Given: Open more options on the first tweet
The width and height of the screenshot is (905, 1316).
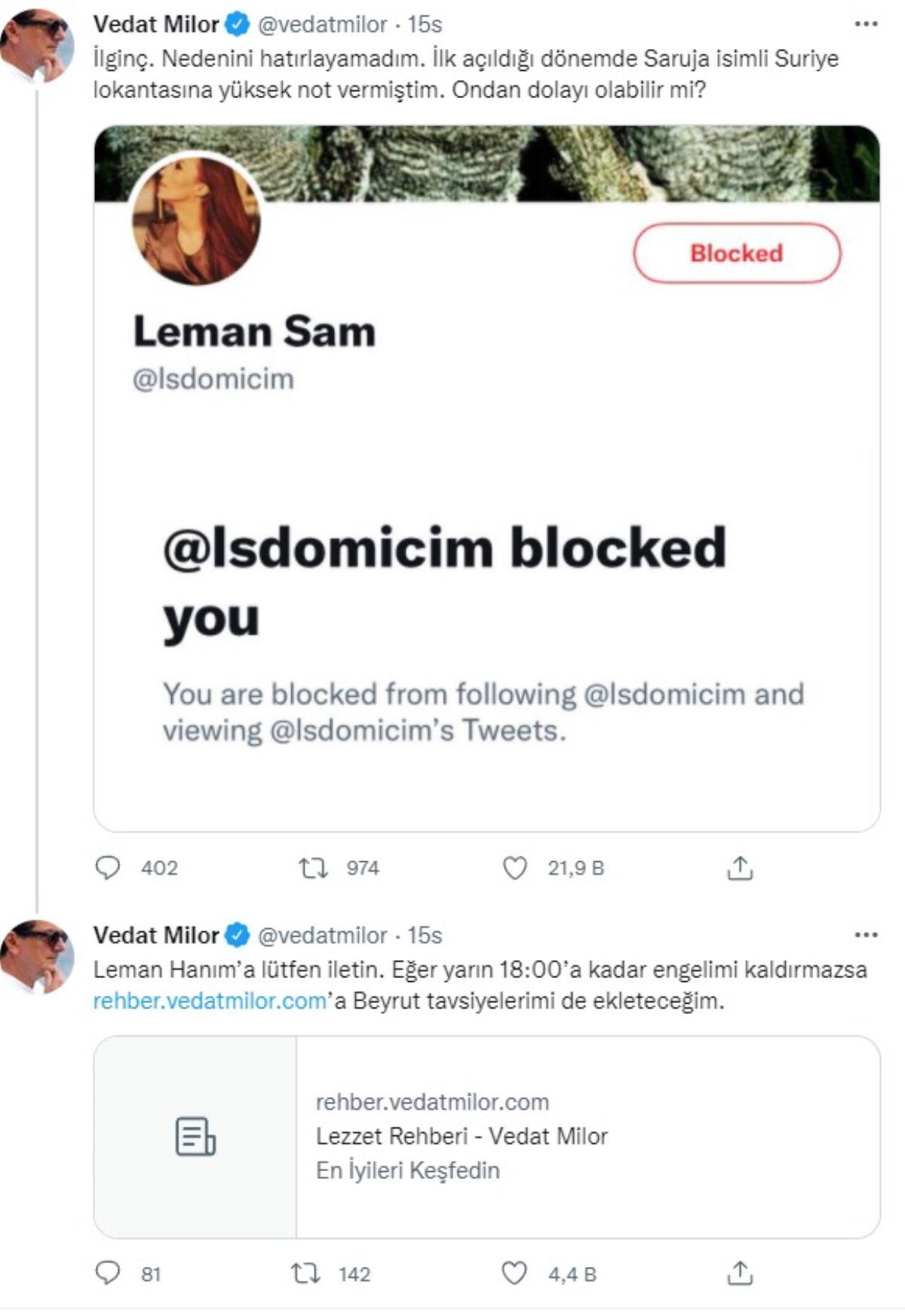Looking at the screenshot, I should tap(865, 24).
